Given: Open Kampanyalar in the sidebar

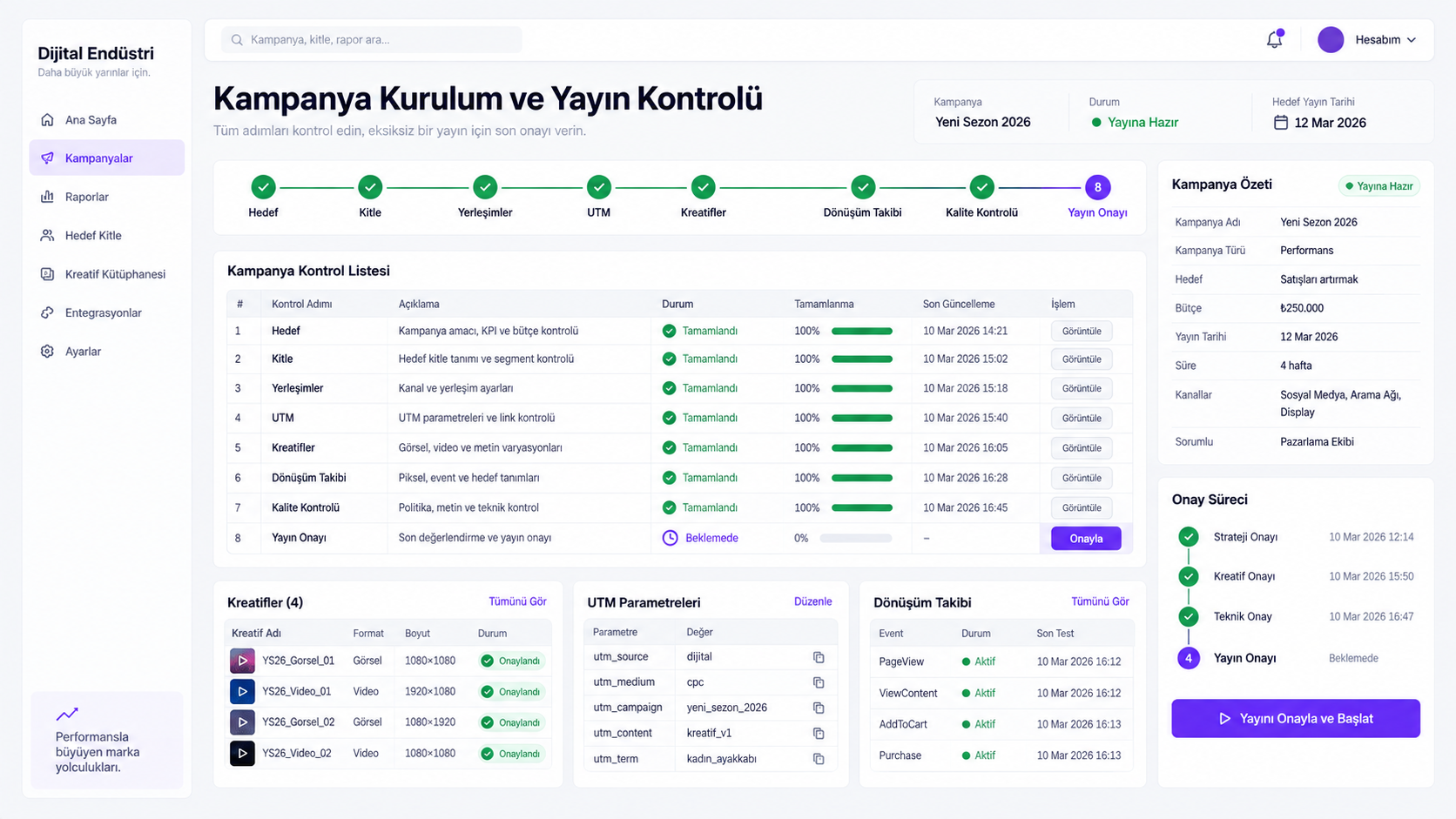Looking at the screenshot, I should point(106,158).
